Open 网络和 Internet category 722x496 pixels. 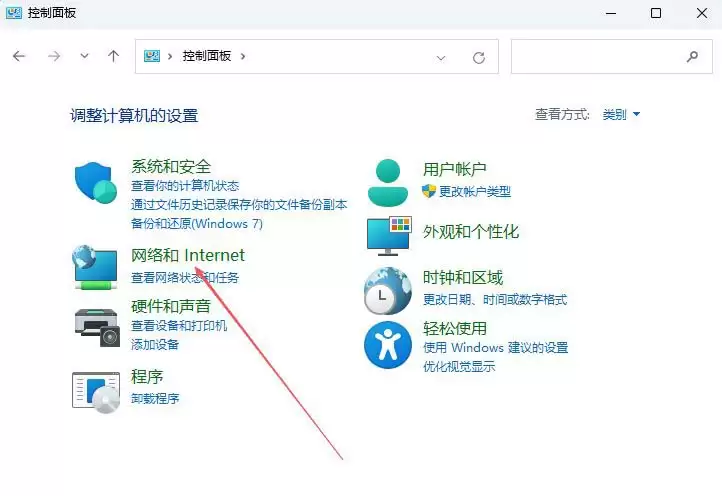[188, 255]
